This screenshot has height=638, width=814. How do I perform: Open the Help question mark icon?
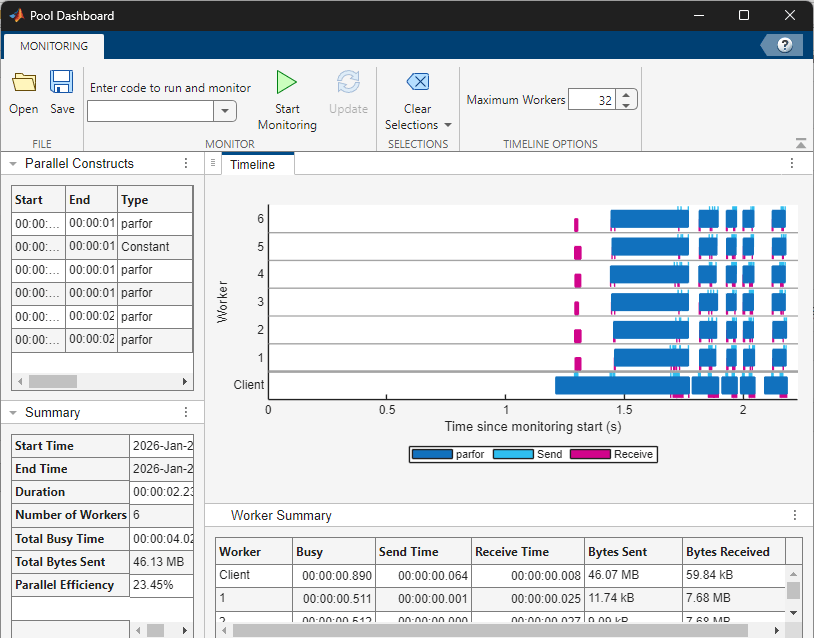pyautogui.click(x=784, y=45)
